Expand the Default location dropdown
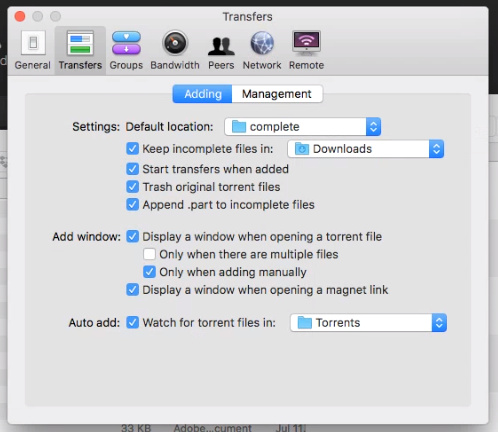This screenshot has height=432, width=498. coord(303,127)
